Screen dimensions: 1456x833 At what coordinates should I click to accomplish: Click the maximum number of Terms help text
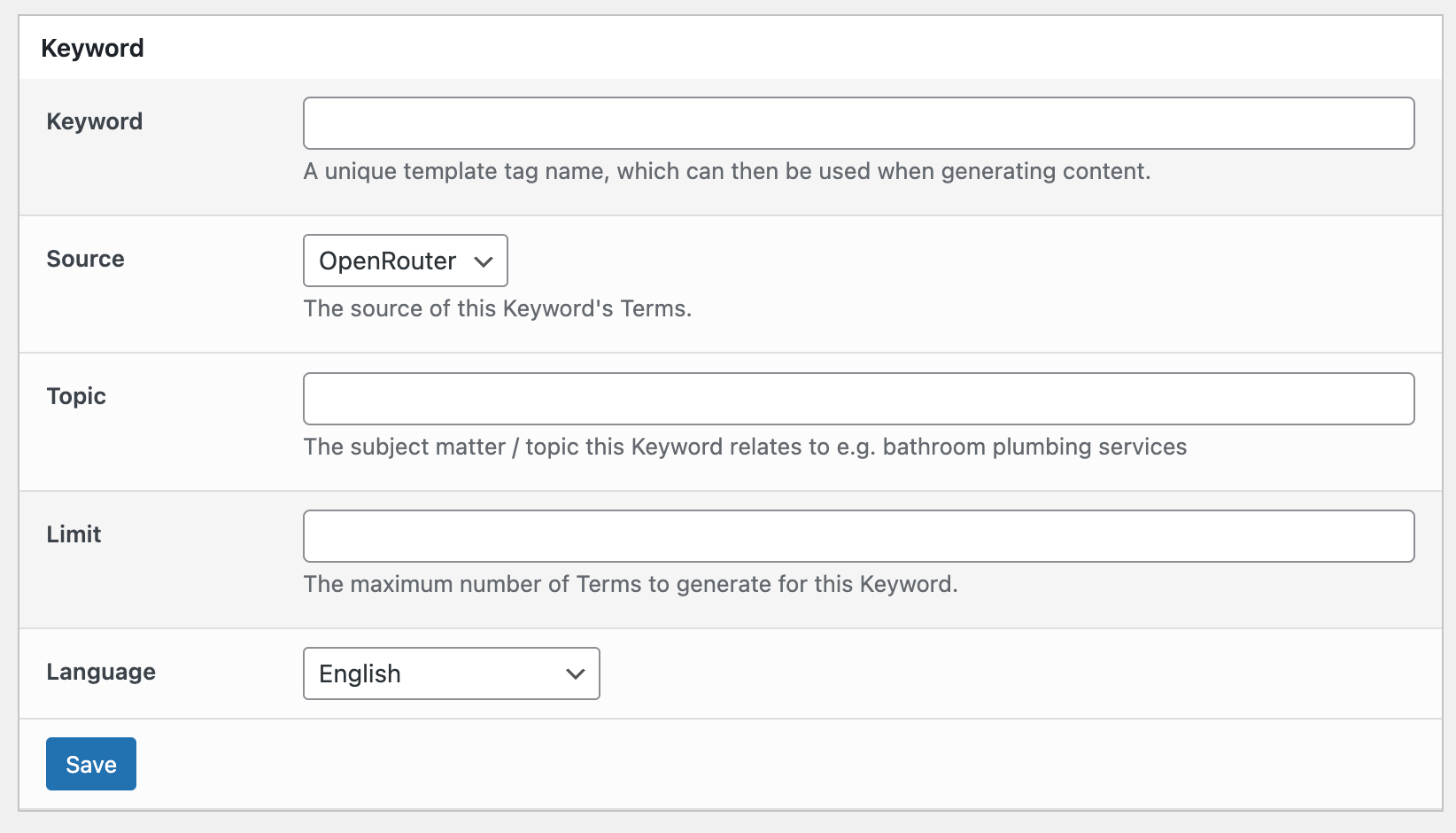click(633, 584)
